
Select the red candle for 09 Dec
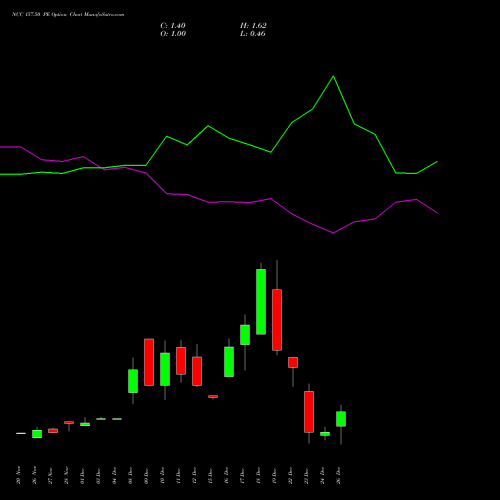[x=149, y=362]
